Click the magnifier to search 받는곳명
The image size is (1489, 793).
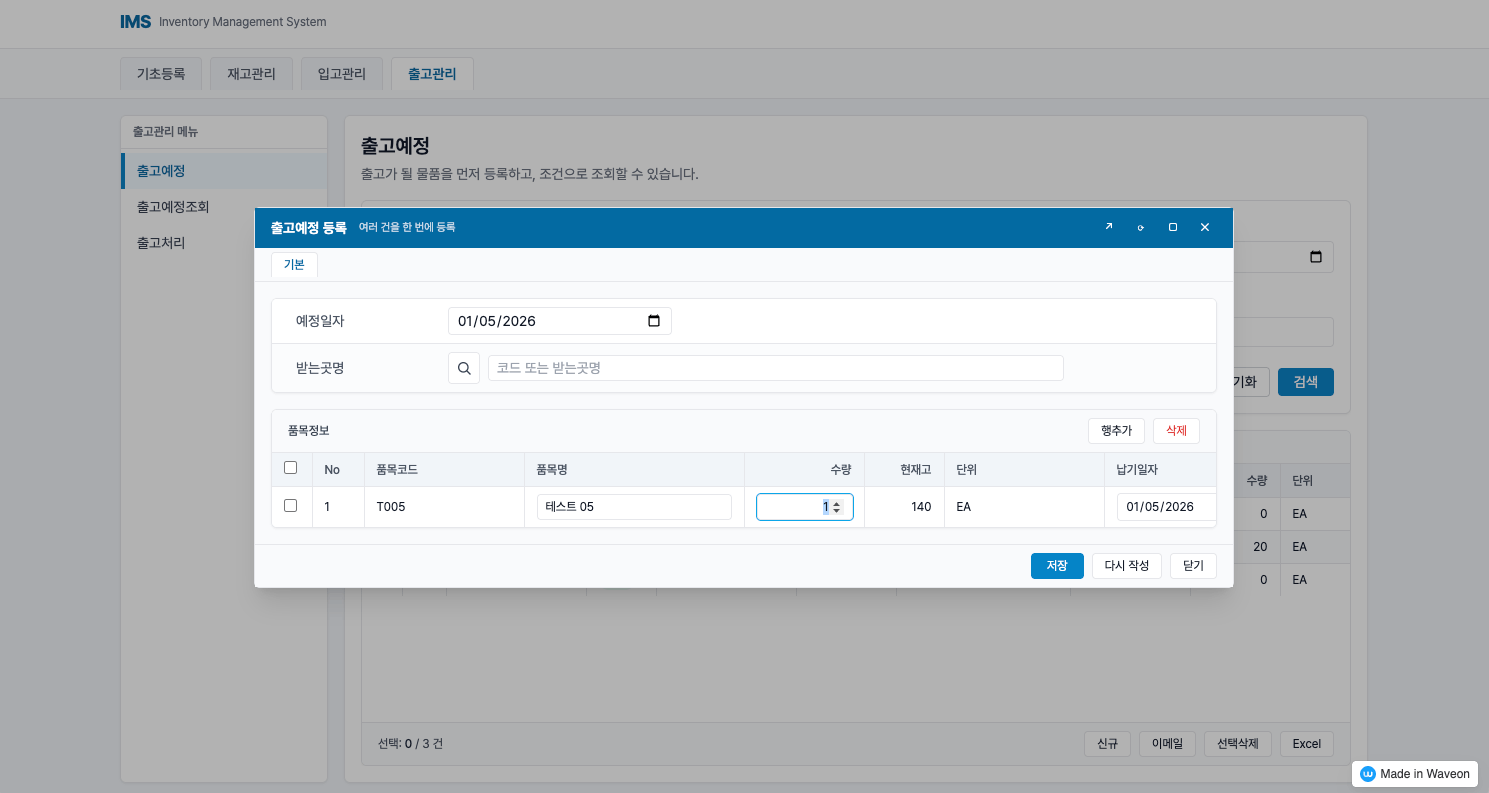coord(463,367)
